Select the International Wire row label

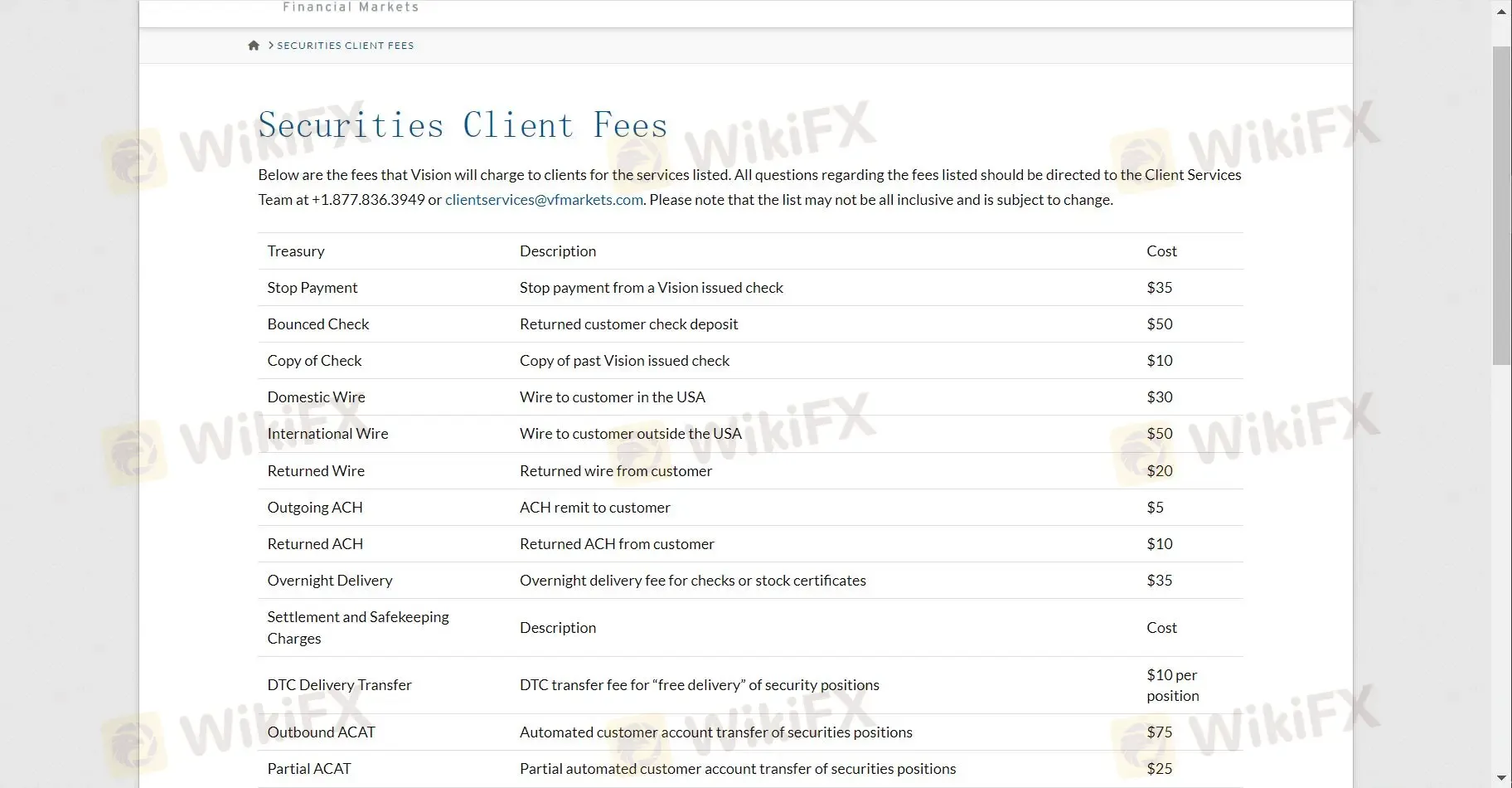(x=327, y=434)
